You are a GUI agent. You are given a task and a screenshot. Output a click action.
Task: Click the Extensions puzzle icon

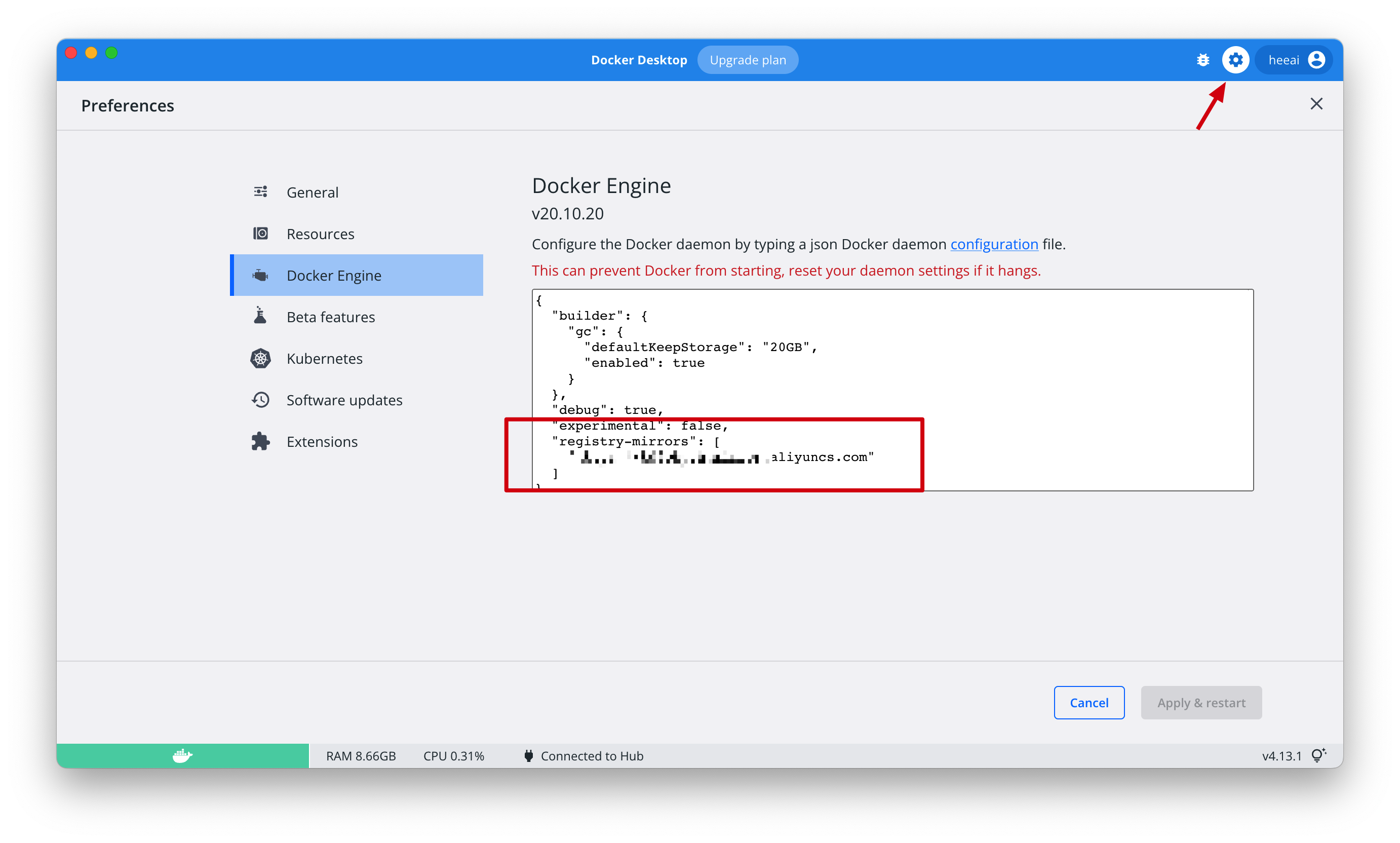[x=260, y=441]
